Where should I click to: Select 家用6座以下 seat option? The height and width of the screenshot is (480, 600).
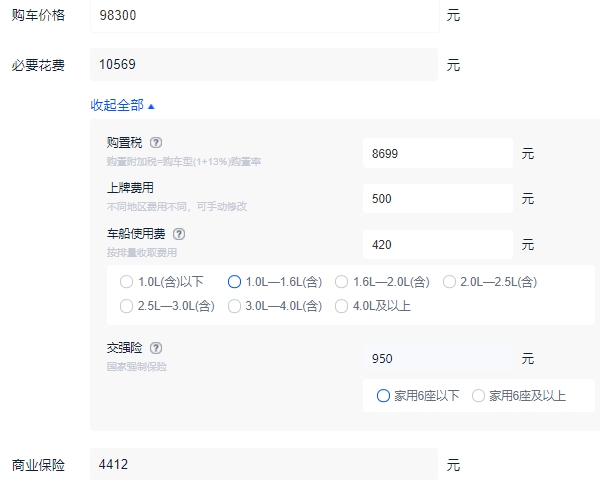click(x=383, y=396)
